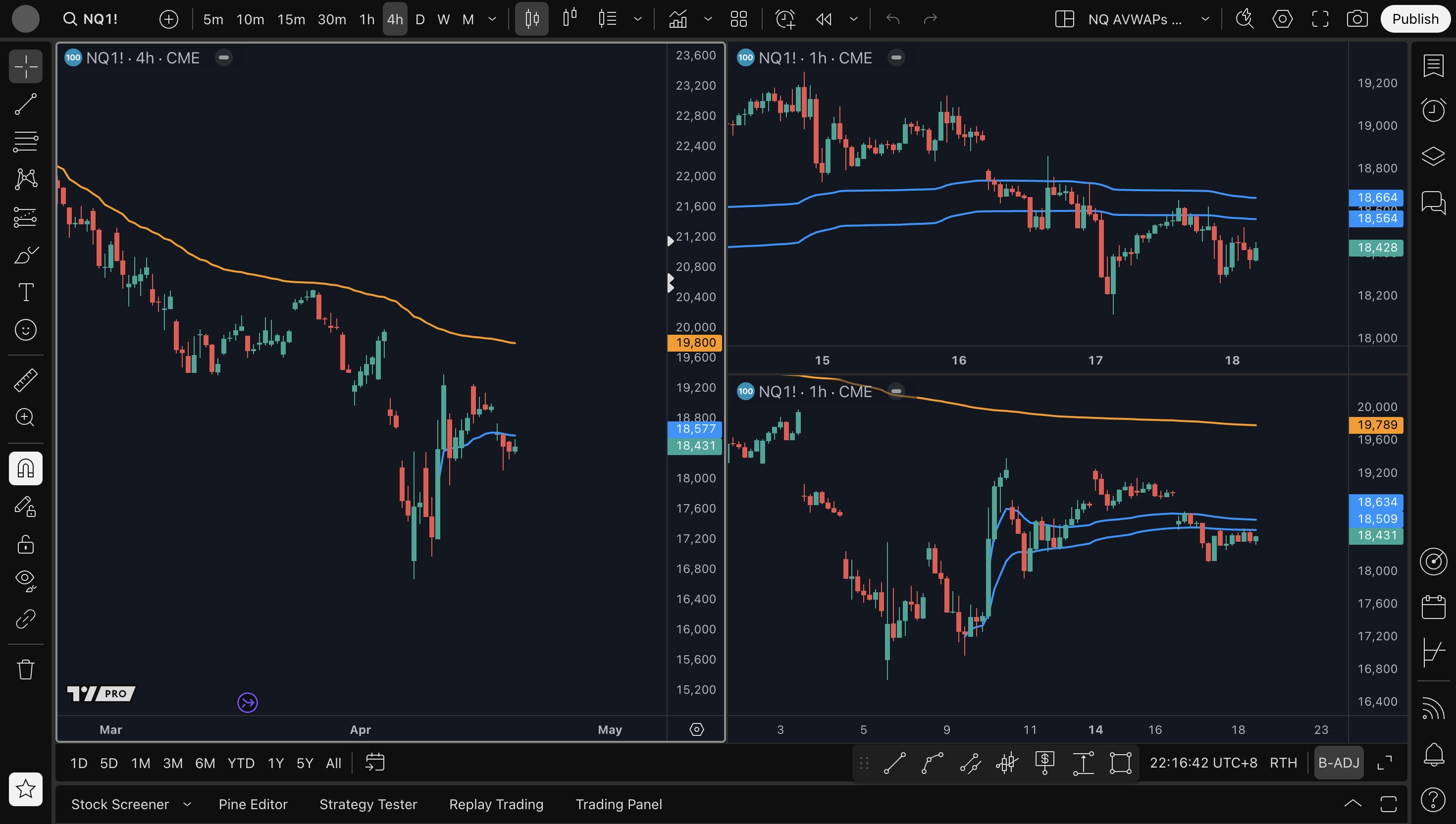The image size is (1456, 824).
Task: Expand the time interval dropdown chevron
Action: [492, 19]
